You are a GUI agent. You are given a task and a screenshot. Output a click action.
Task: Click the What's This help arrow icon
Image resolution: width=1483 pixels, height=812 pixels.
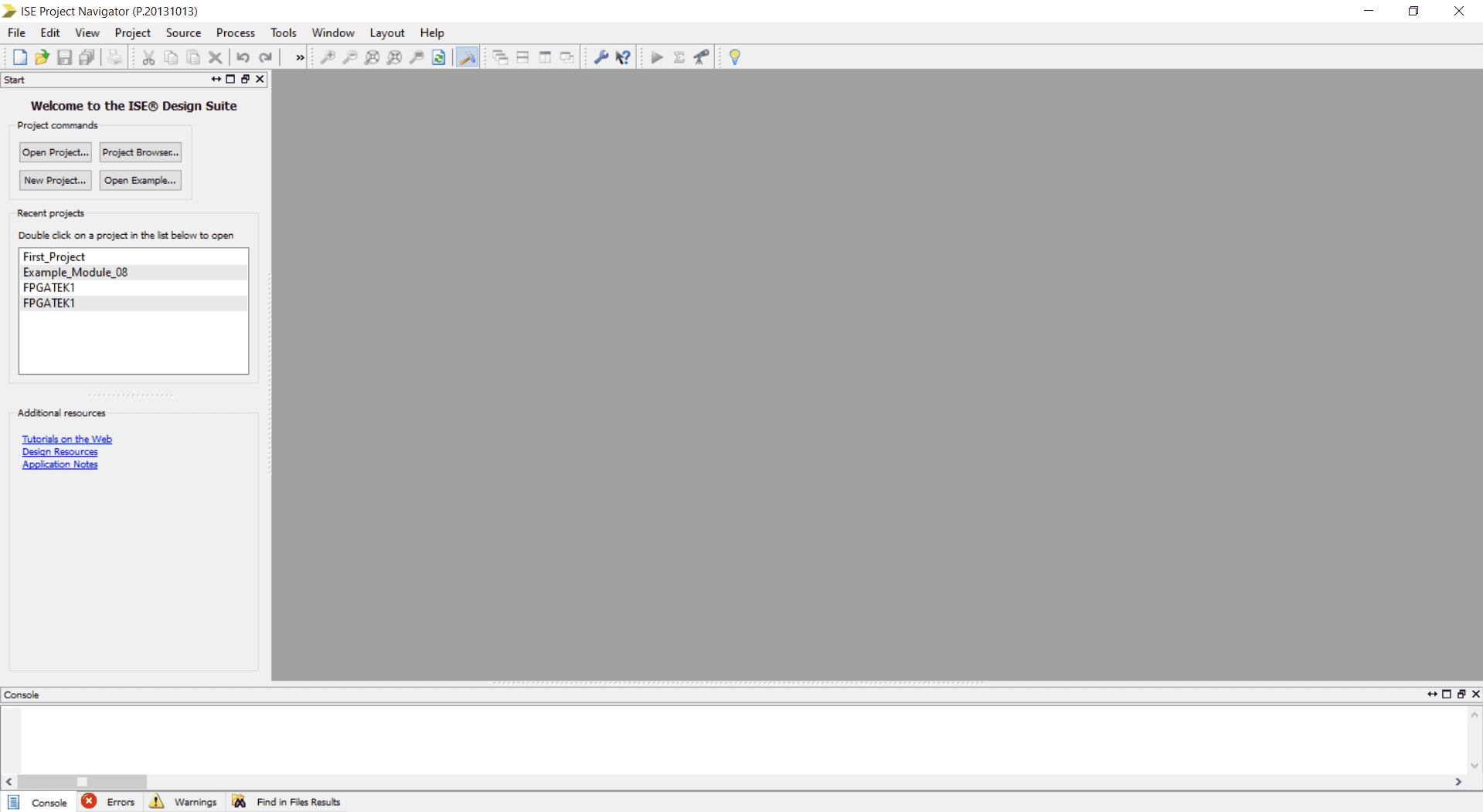624,56
